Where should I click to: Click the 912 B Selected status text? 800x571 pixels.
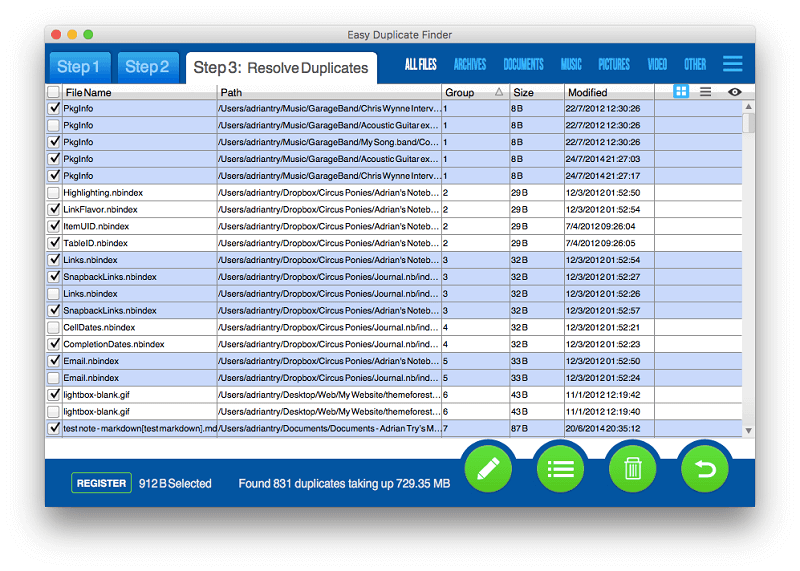click(x=175, y=484)
